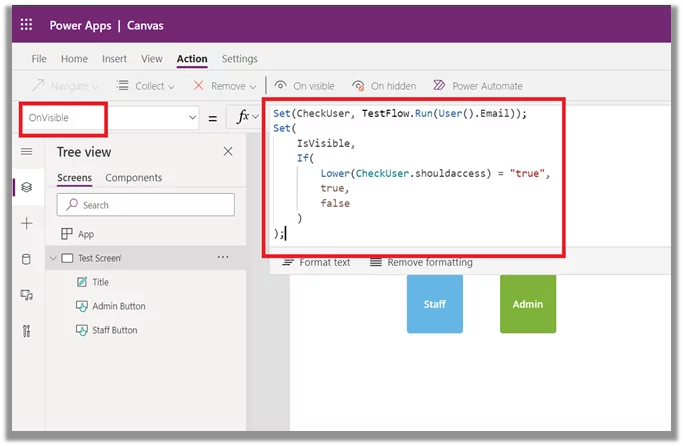Click the On visible button
The image size is (683, 446).
coord(304,86)
